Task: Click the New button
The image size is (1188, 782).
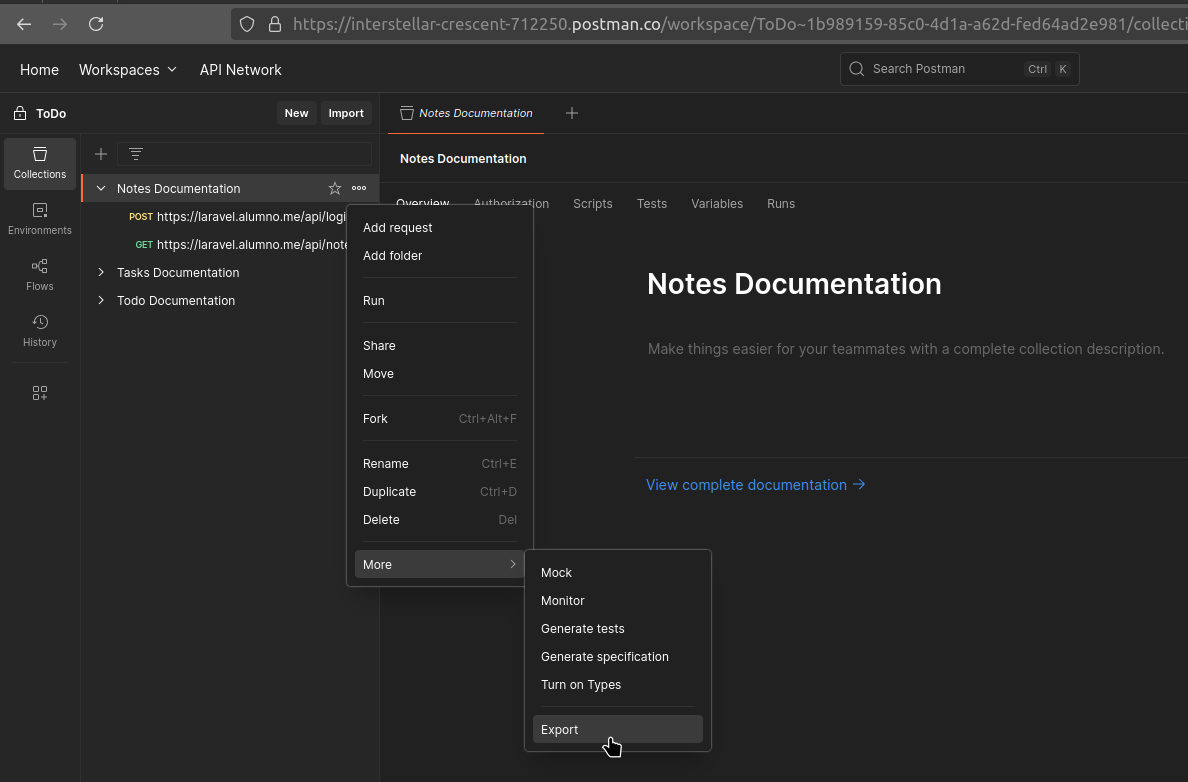Action: click(x=296, y=113)
